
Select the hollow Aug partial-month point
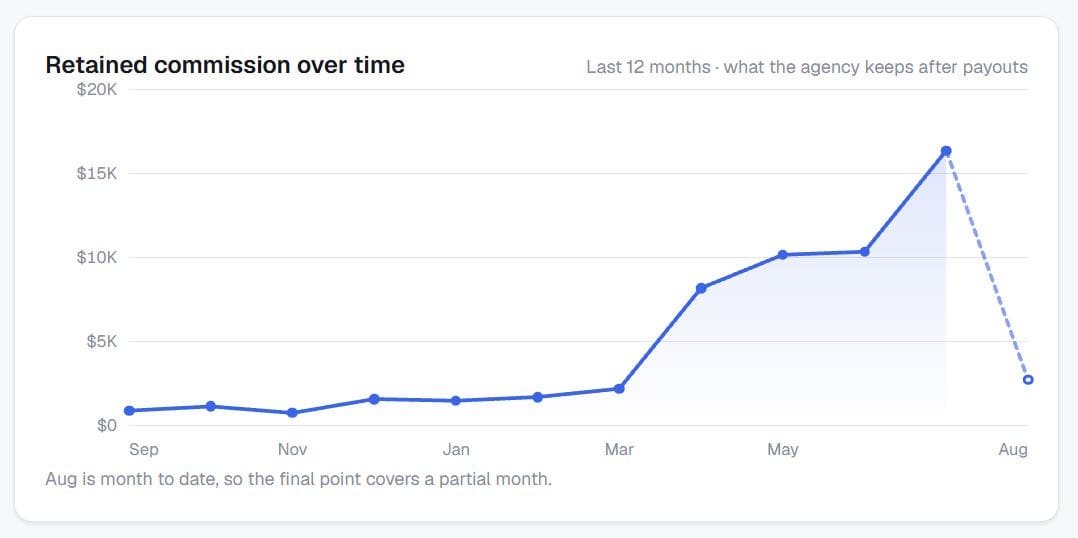(x=1028, y=379)
